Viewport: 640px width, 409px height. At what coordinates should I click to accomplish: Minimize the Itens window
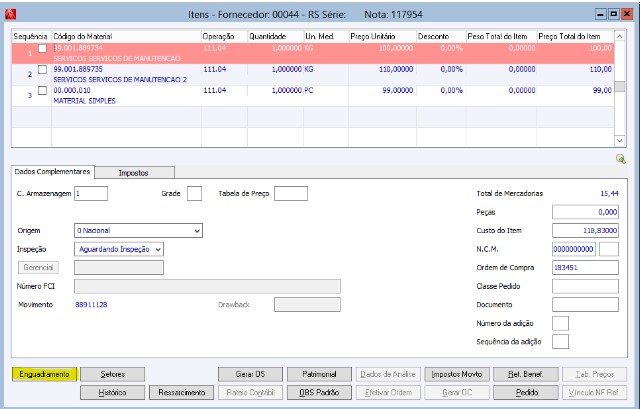[600, 14]
